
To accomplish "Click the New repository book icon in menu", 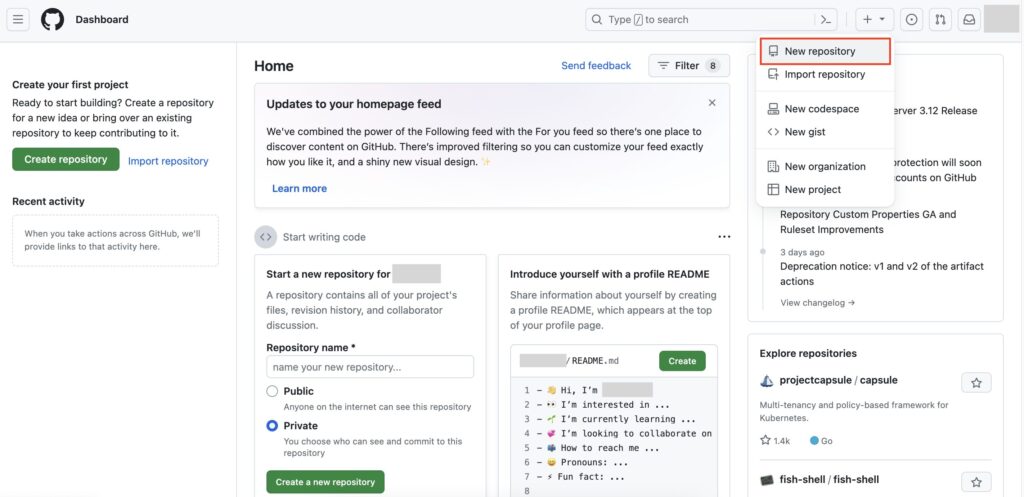I will pyautogui.click(x=773, y=51).
